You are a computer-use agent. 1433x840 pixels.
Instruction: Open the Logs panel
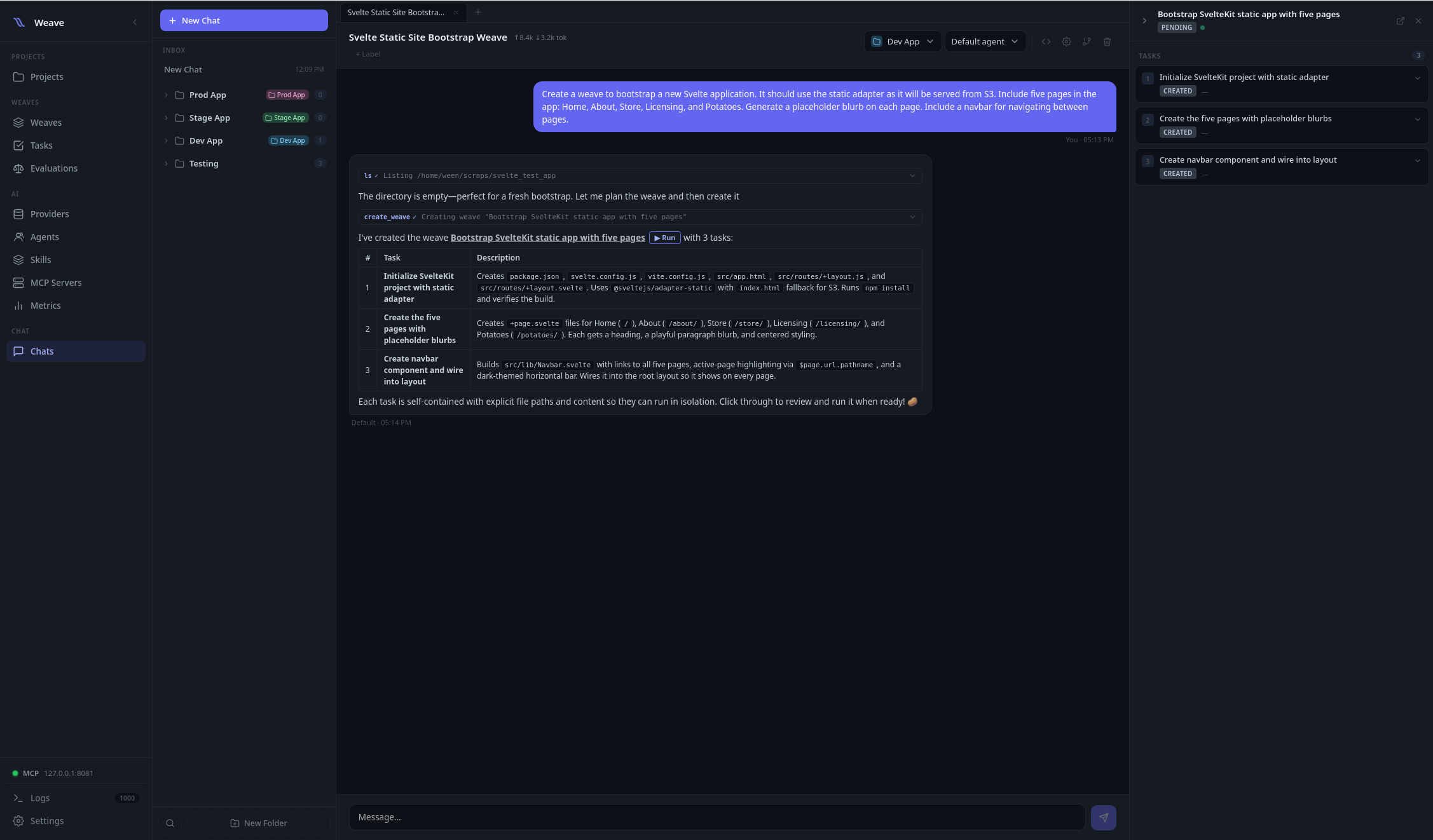pos(76,798)
